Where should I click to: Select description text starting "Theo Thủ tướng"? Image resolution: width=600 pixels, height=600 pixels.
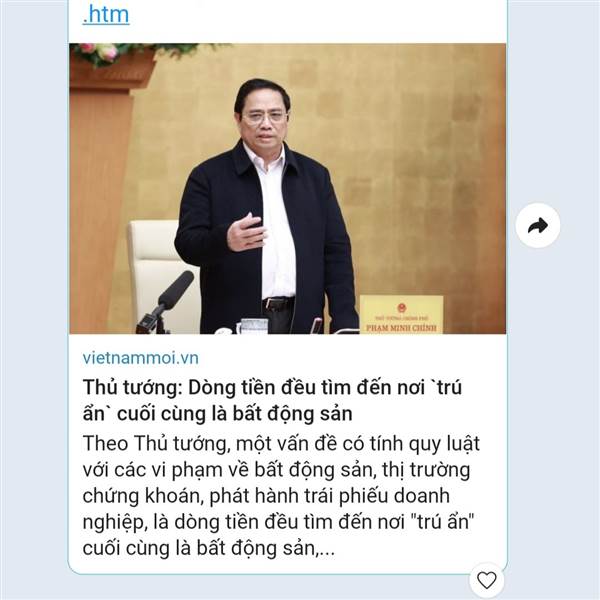pyautogui.click(x=281, y=496)
